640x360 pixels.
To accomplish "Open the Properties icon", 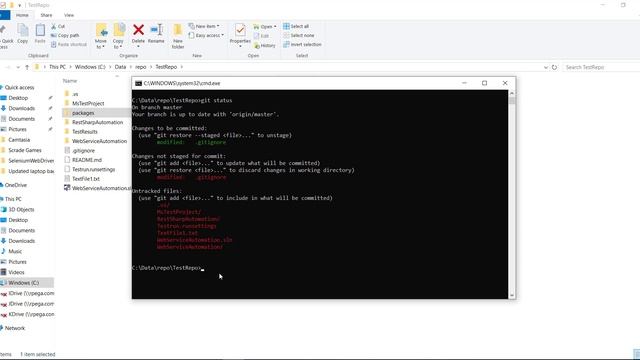I will pos(240,30).
